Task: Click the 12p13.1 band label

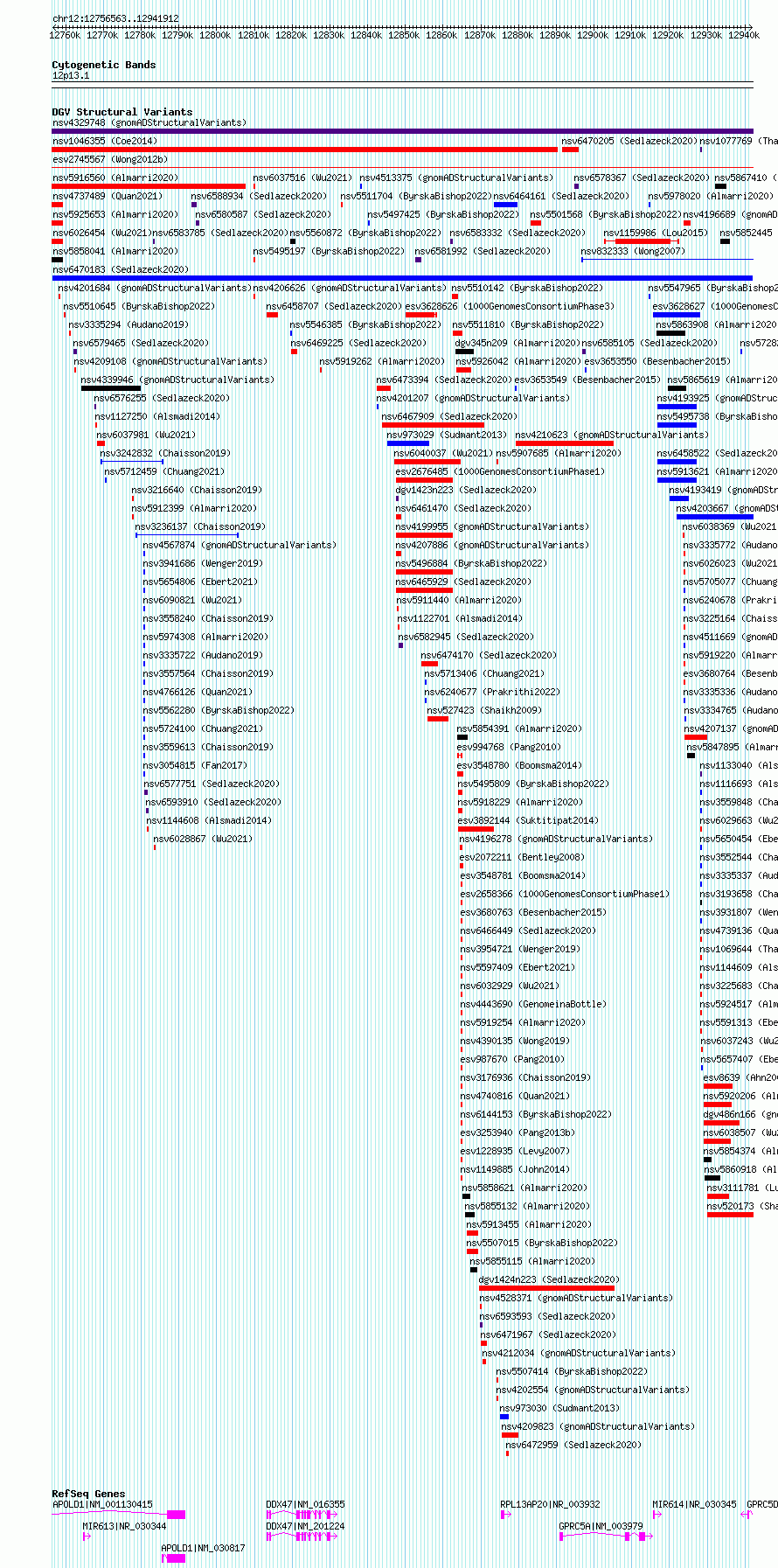Action: click(x=71, y=75)
